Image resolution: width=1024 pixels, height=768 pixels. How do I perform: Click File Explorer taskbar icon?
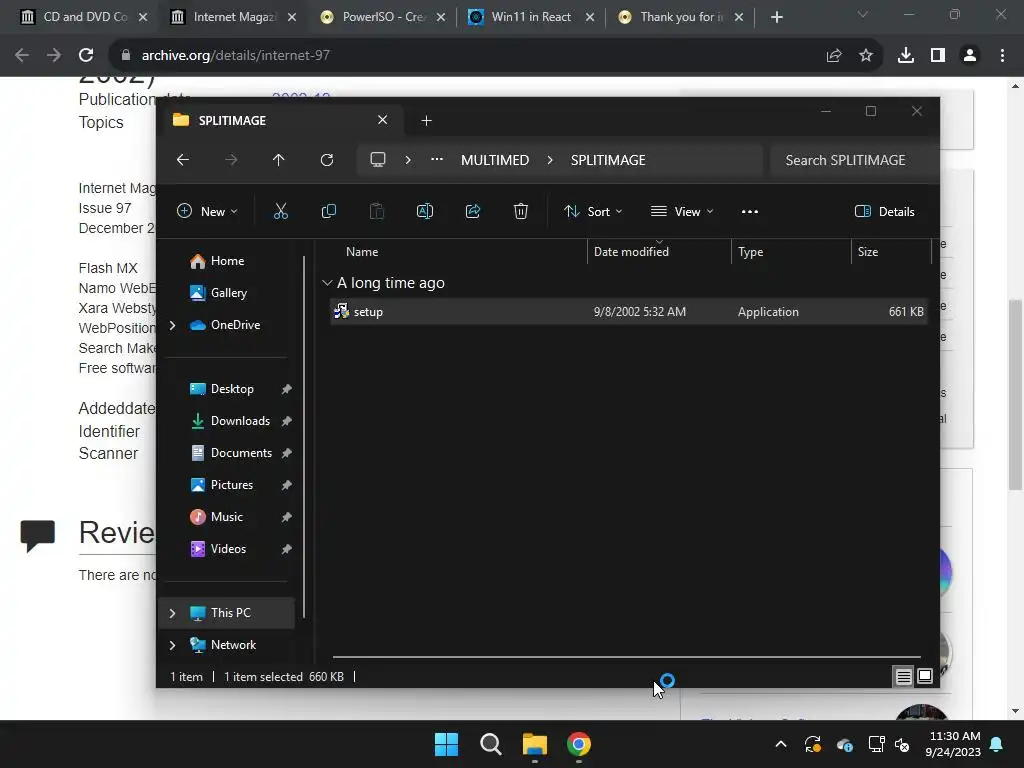(535, 744)
